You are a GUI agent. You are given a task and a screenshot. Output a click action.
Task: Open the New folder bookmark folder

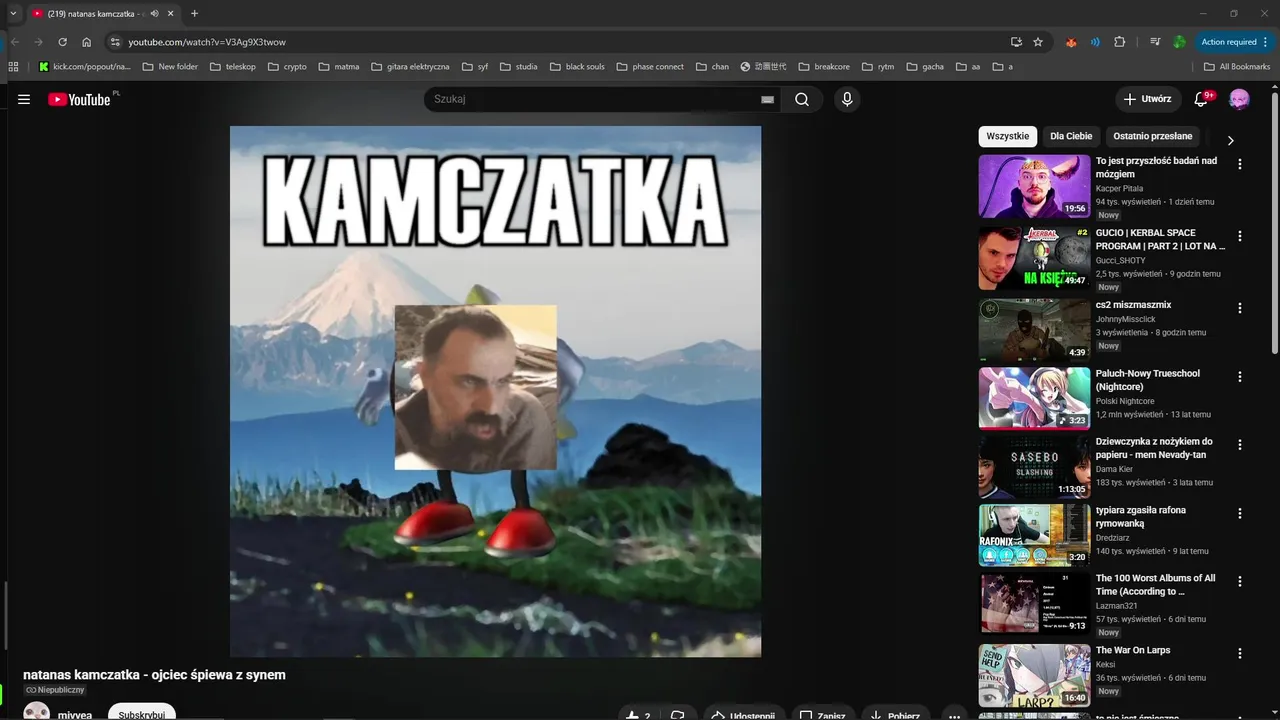pyautogui.click(x=170, y=67)
